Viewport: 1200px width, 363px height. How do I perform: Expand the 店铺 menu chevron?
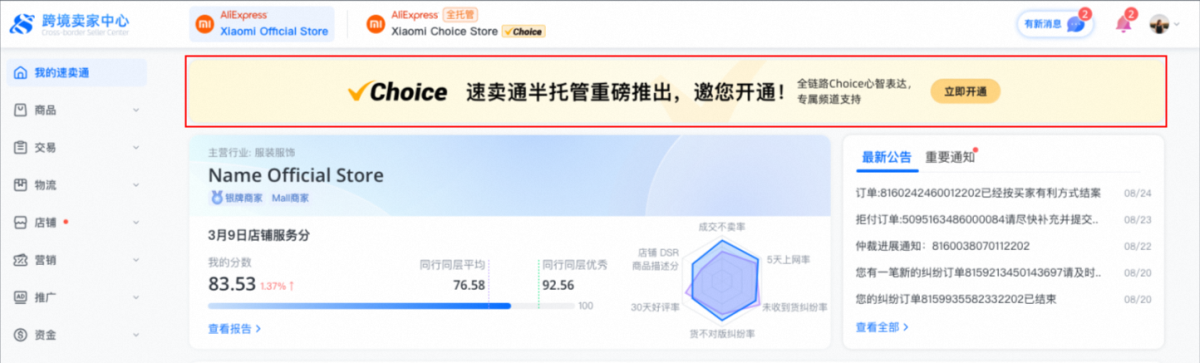tap(136, 222)
